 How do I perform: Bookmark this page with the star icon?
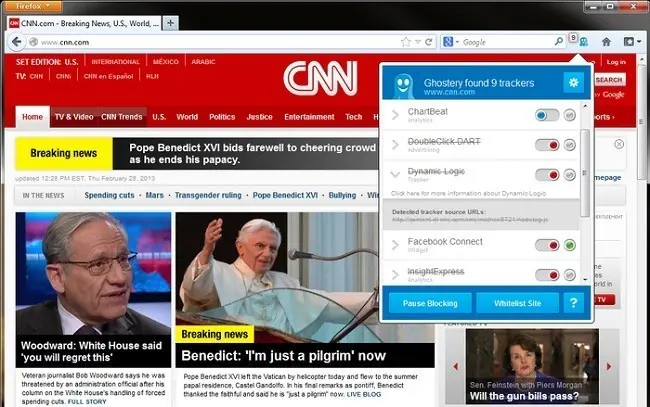(406, 42)
